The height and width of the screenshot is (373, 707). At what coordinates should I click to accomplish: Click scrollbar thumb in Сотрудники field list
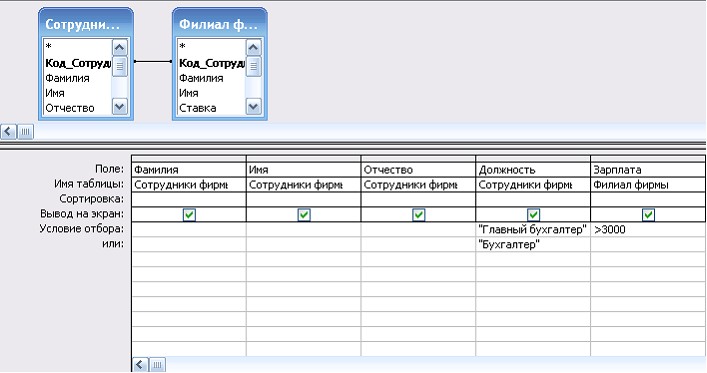pyautogui.click(x=119, y=66)
